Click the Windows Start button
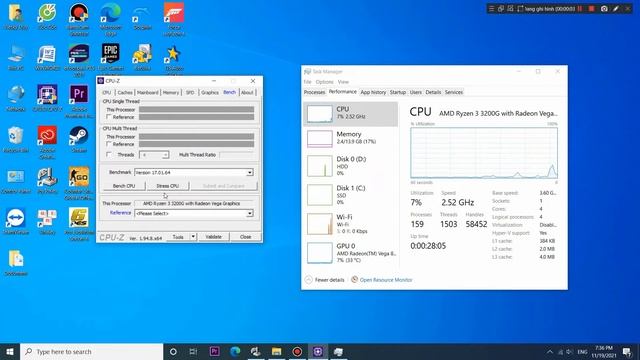This screenshot has height=360, width=640. 10,351
